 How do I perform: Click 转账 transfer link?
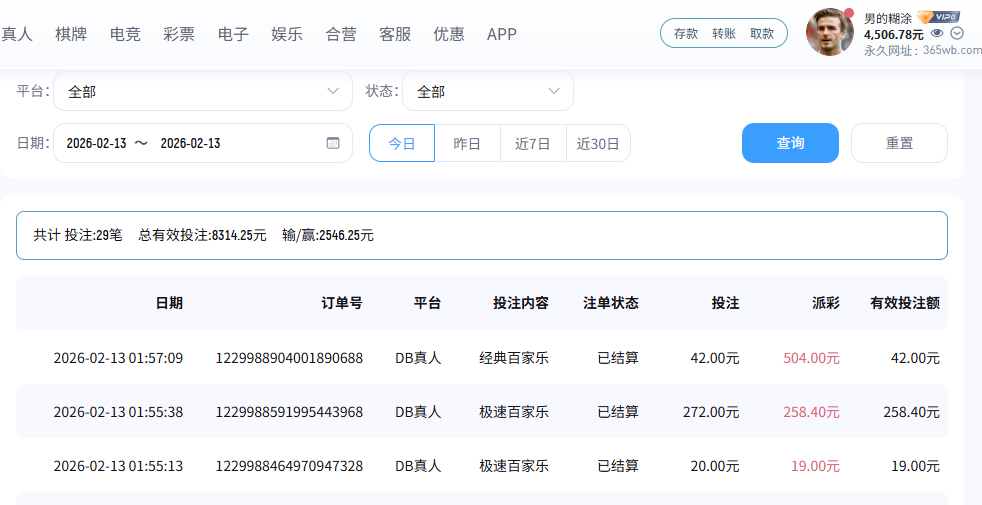coord(724,33)
